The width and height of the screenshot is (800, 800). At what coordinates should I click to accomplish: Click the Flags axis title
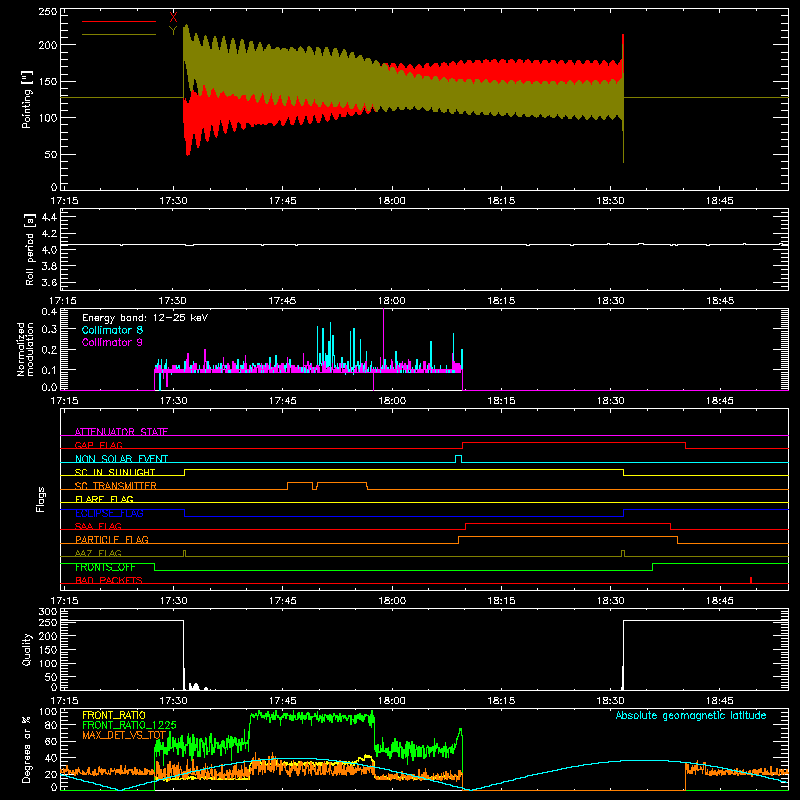click(40, 499)
